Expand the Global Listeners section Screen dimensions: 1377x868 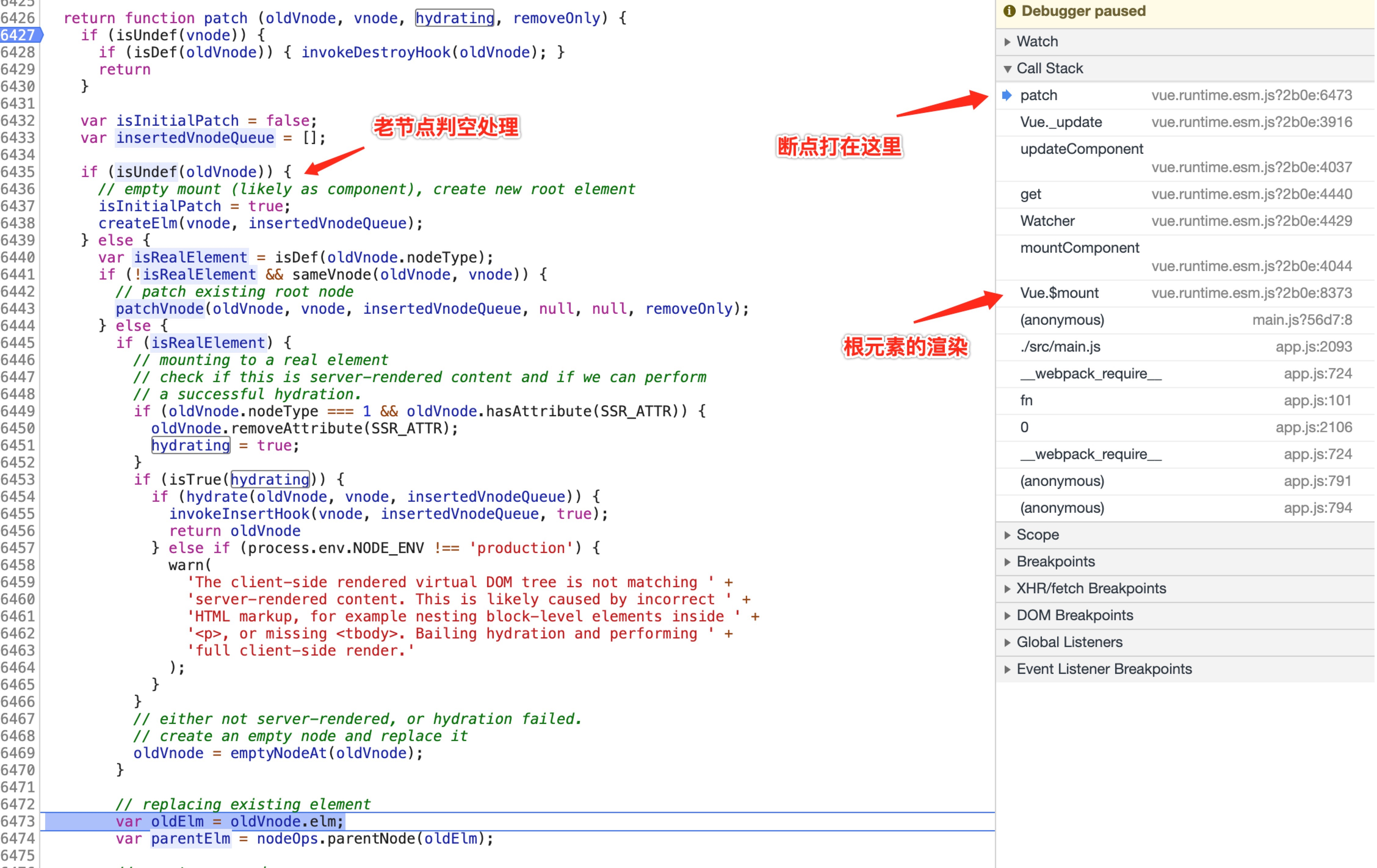pyautogui.click(x=1069, y=642)
